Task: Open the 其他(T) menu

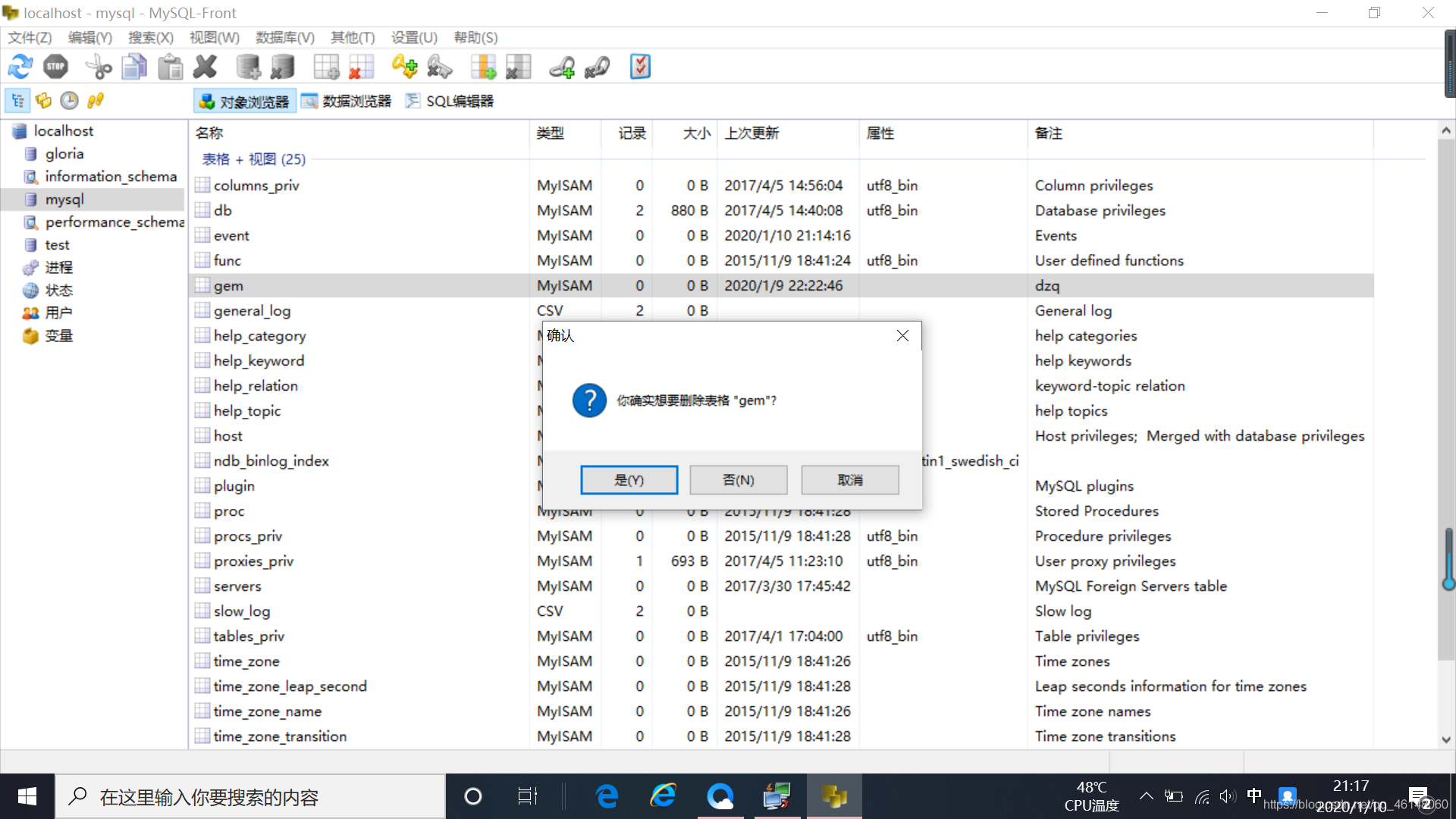Action: point(353,37)
